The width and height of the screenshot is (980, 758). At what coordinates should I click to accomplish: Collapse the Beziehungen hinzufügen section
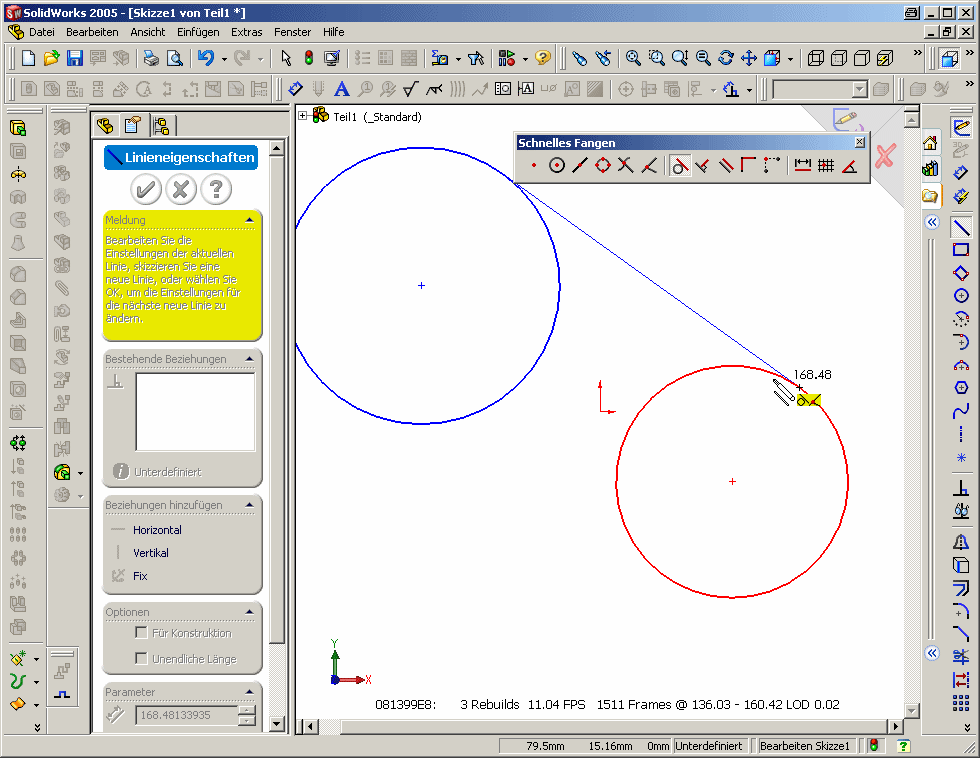(x=249, y=505)
